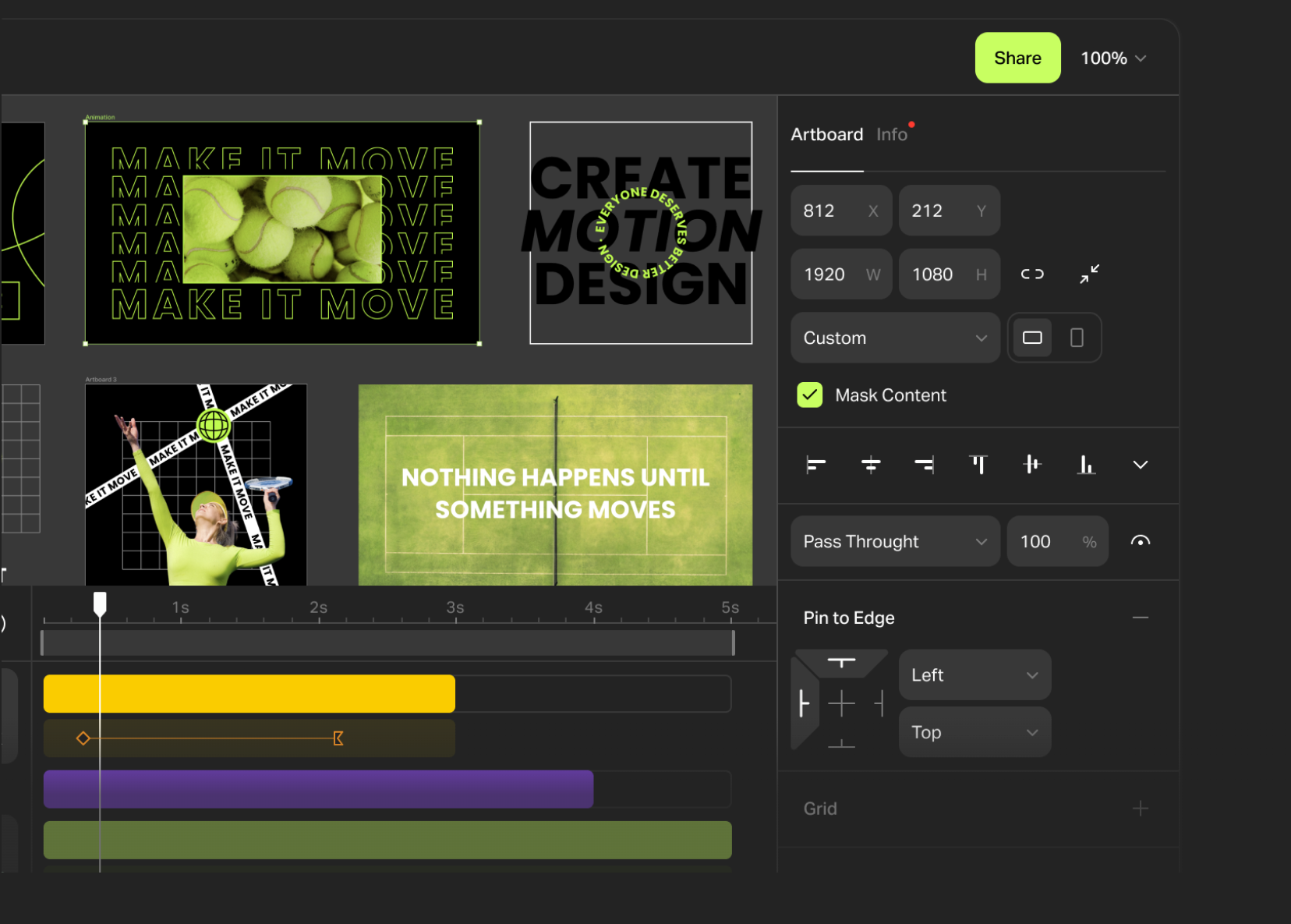Click the blend visibility eye icon
This screenshot has height=924, width=1291.
pyautogui.click(x=1140, y=541)
